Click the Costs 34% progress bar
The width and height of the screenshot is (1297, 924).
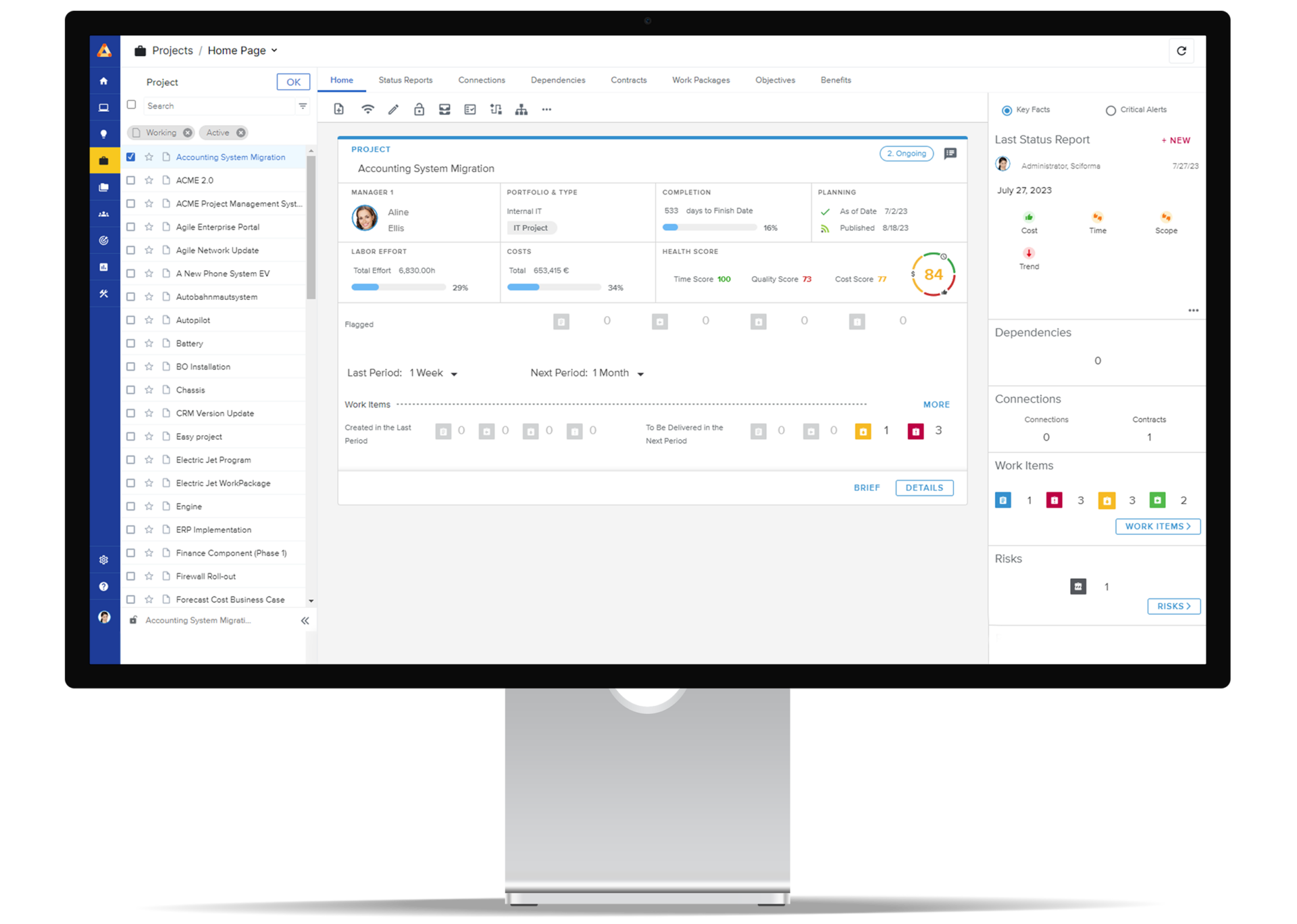click(554, 287)
